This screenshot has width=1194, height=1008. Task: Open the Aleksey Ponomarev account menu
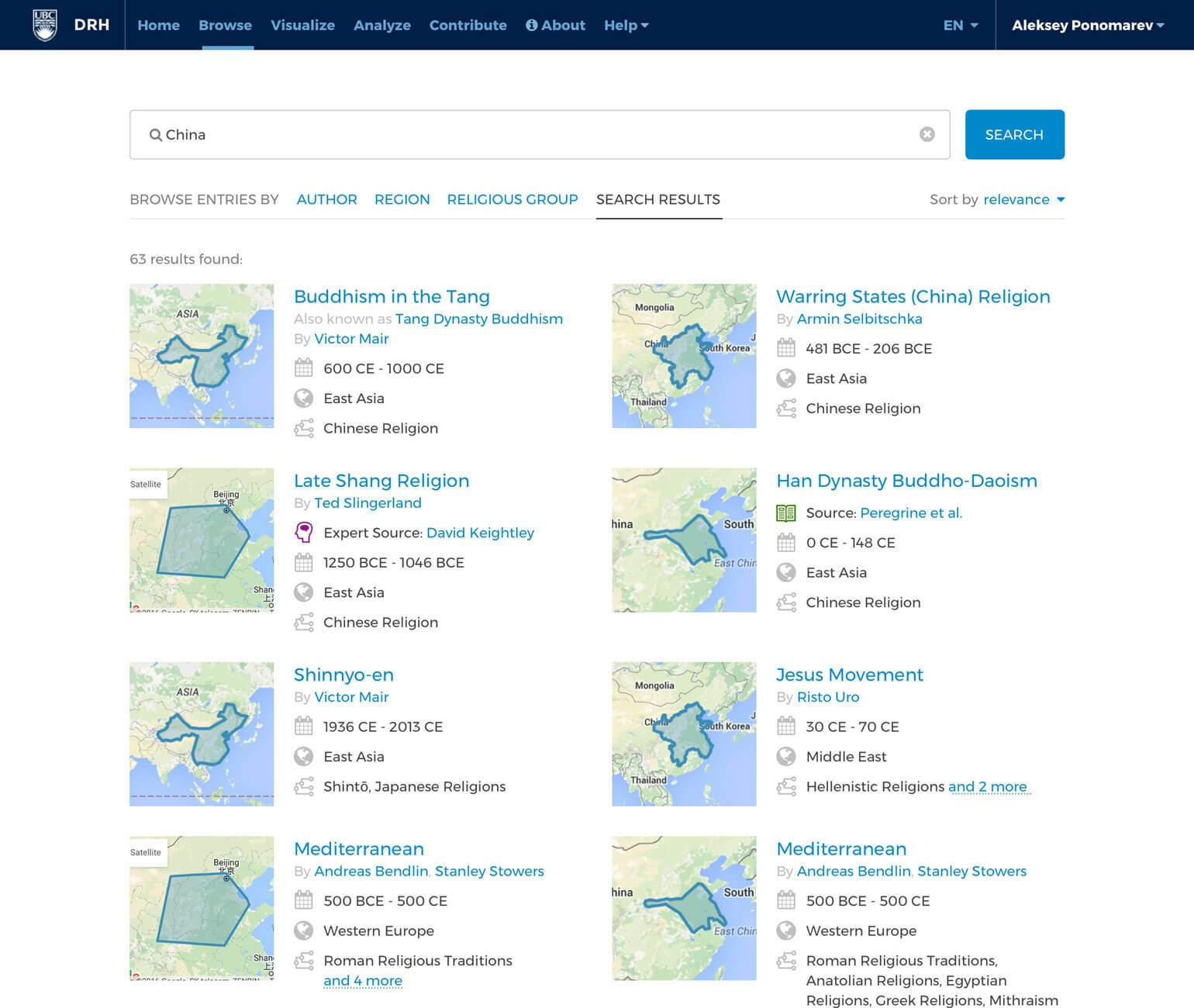click(x=1085, y=25)
